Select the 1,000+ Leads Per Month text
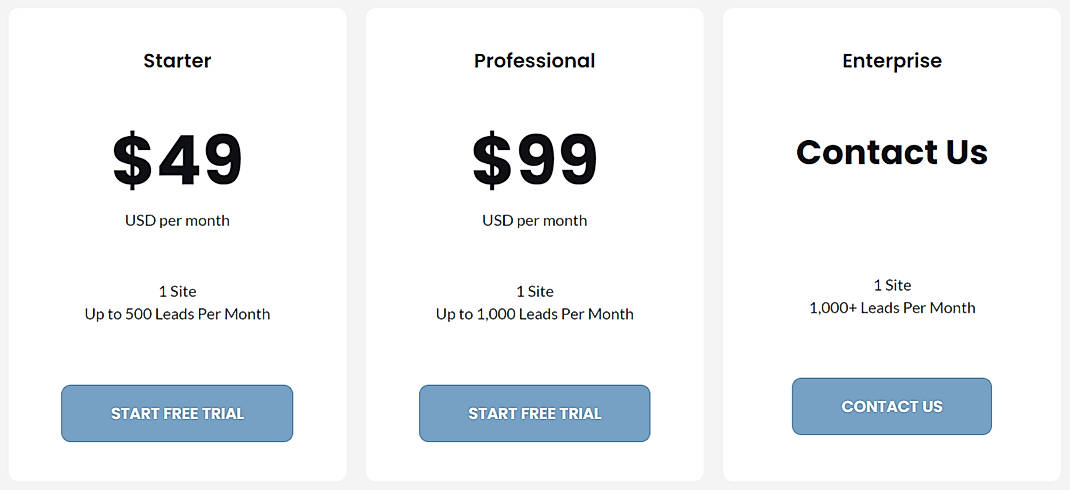1070x490 pixels. [892, 308]
